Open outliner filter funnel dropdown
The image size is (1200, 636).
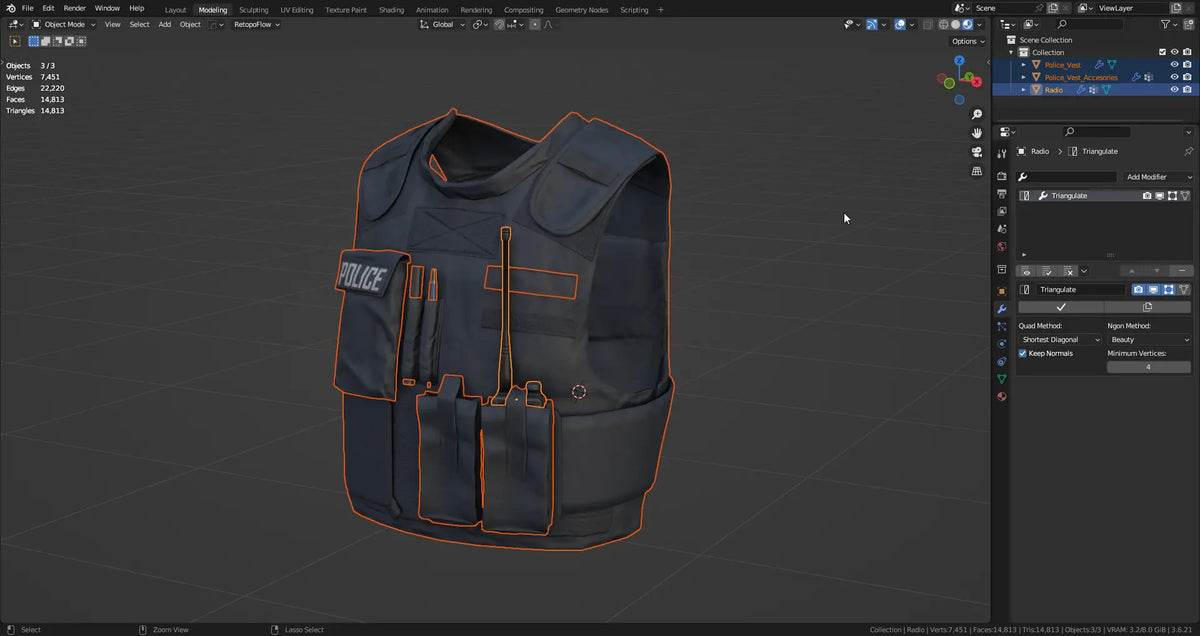[x=1169, y=24]
